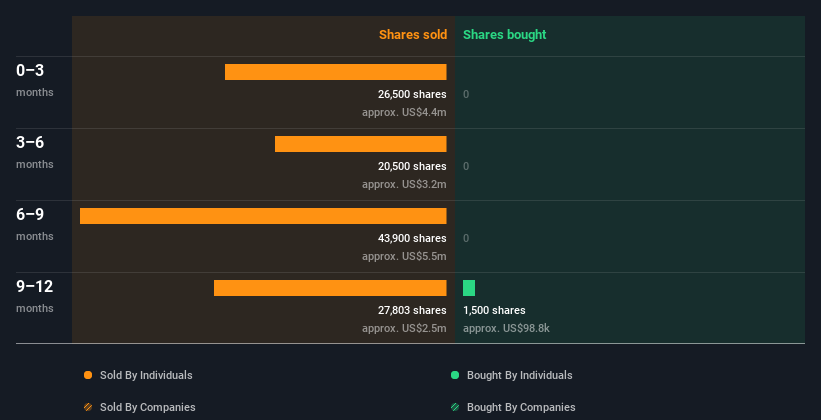This screenshot has width=821, height=420.
Task: Click the 20,500 shares value
Action: 412,166
